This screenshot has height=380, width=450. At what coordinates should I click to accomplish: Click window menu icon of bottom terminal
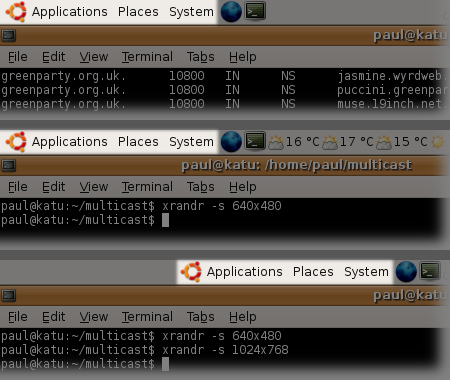tap(8, 295)
